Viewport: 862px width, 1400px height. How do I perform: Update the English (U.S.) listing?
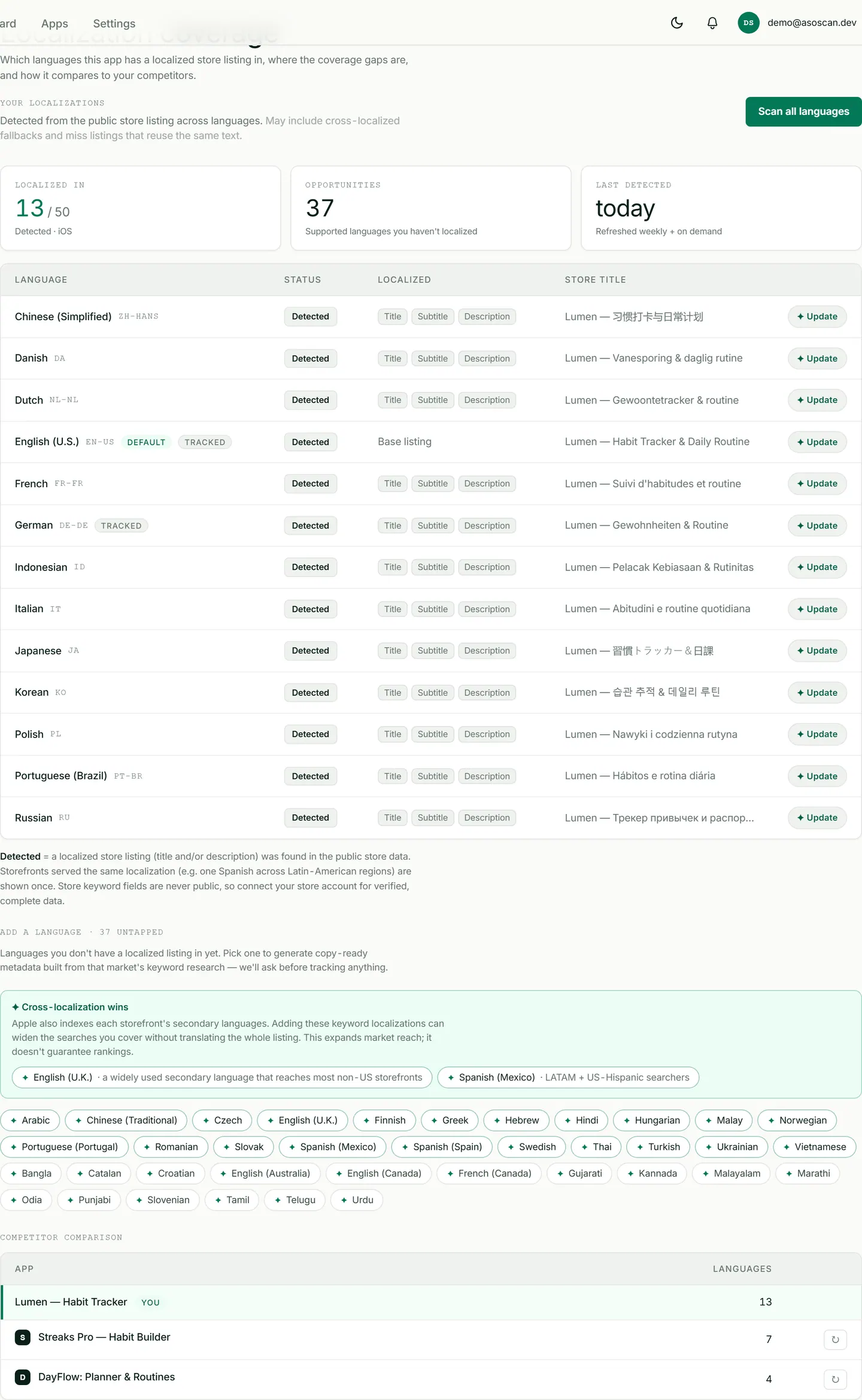817,442
